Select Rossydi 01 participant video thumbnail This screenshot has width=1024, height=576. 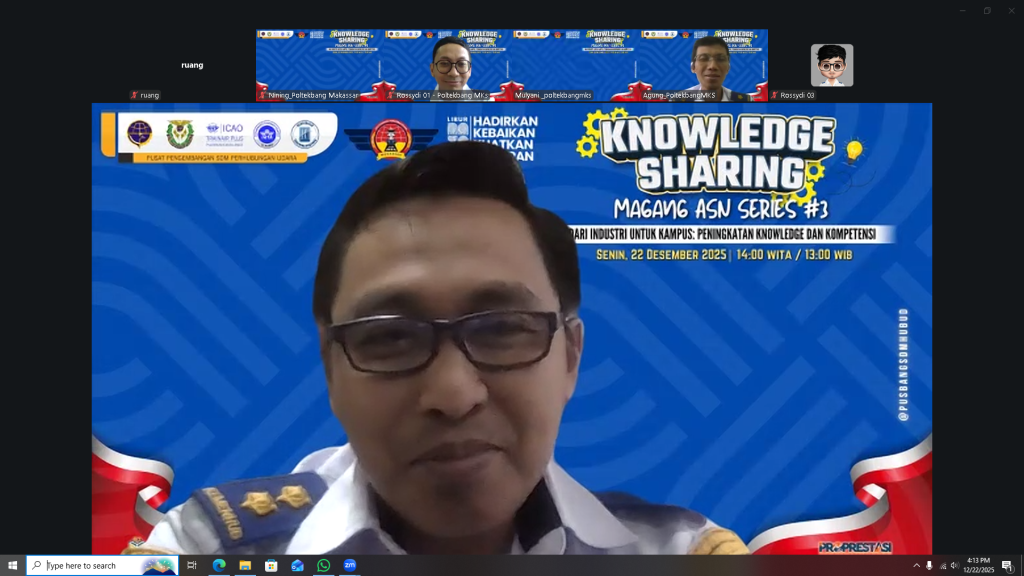click(x=448, y=65)
